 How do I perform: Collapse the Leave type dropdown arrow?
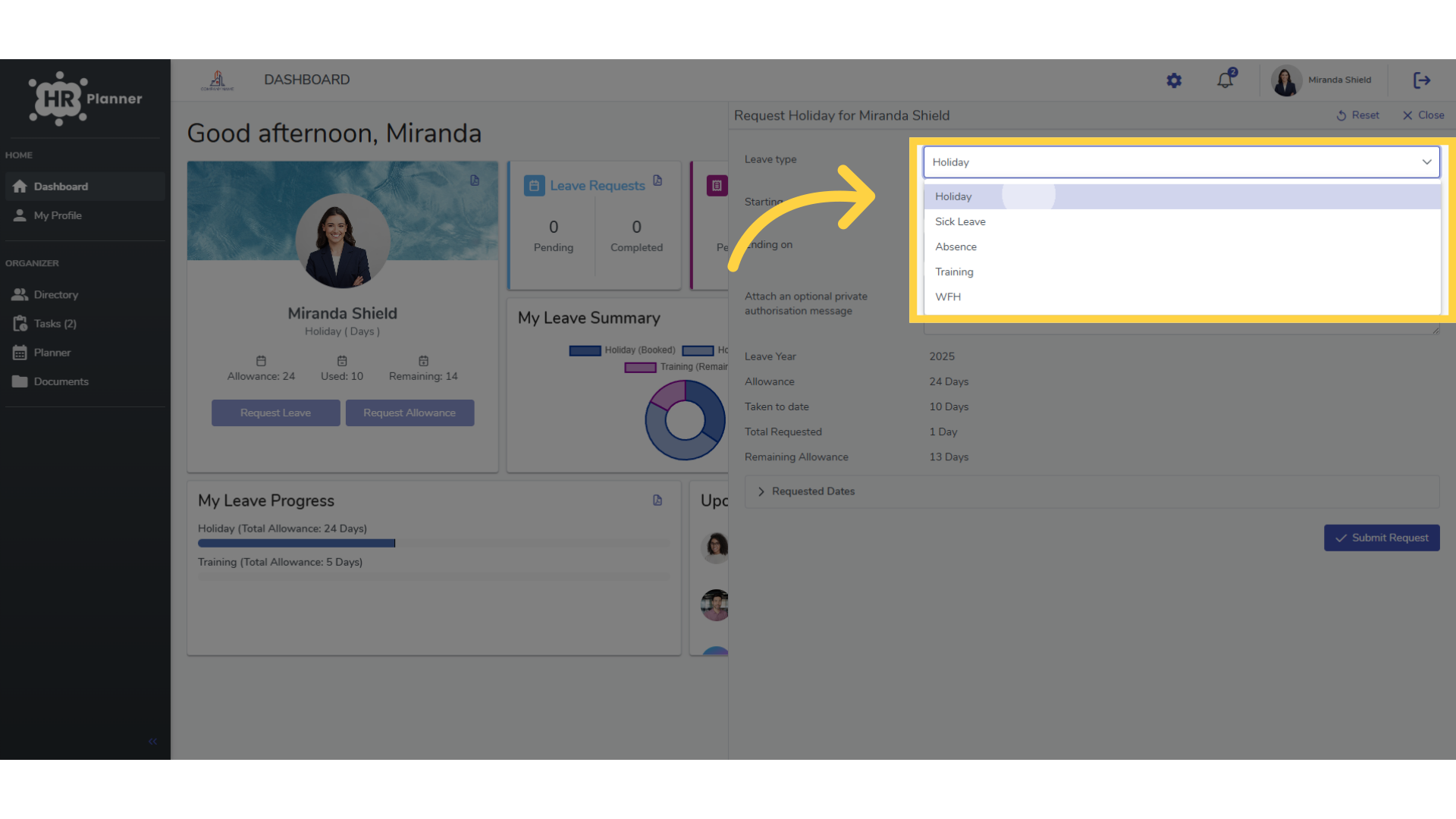coord(1426,162)
